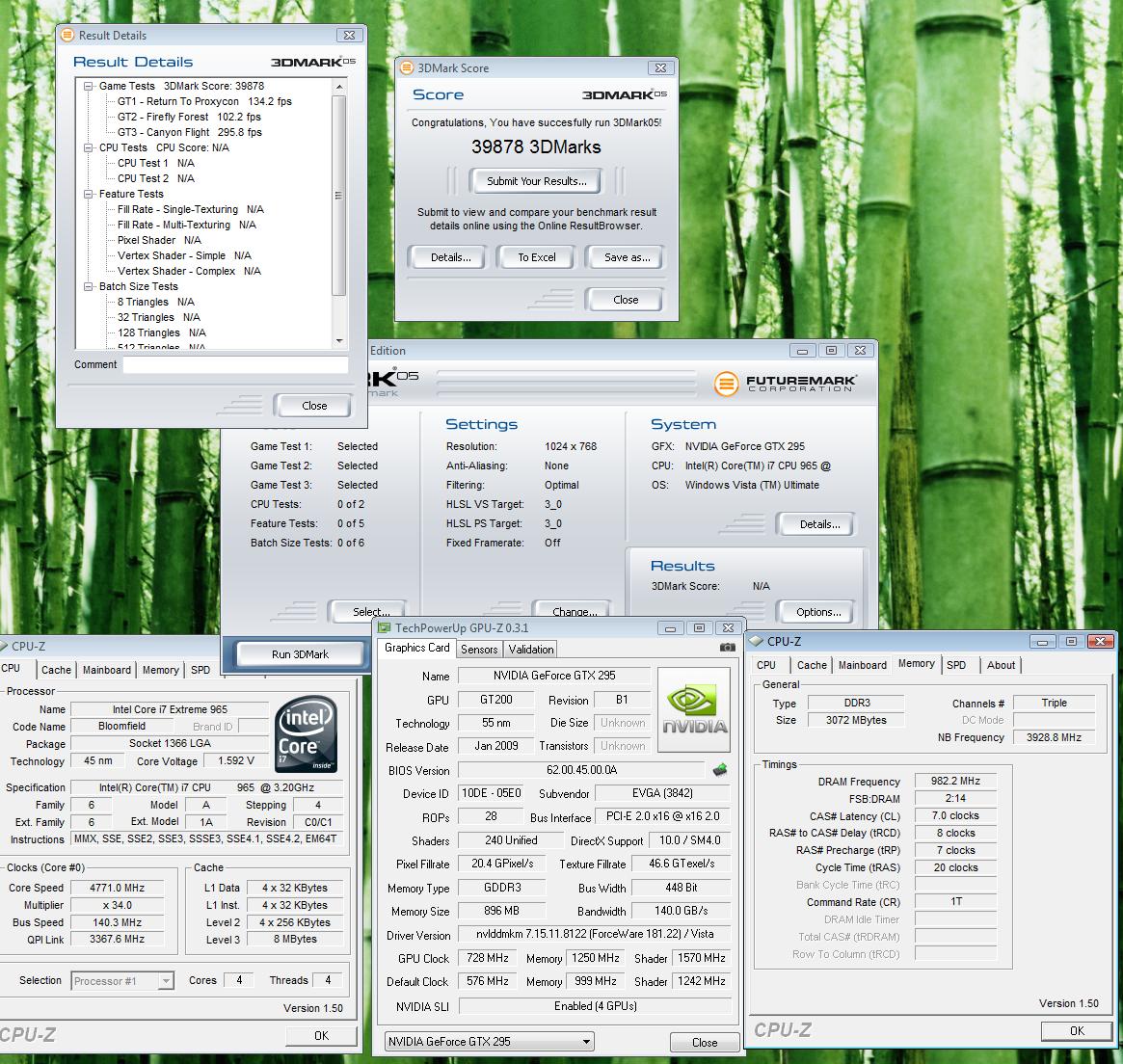This screenshot has width=1123, height=1064.
Task: Open CPU tab in right CPU-Z window
Action: tap(765, 665)
